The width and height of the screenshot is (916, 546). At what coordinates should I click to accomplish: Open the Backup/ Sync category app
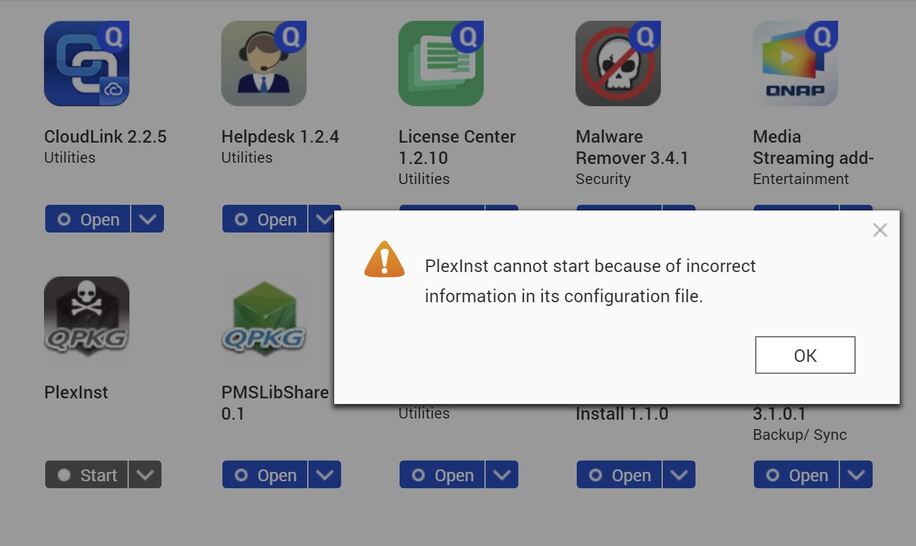796,475
